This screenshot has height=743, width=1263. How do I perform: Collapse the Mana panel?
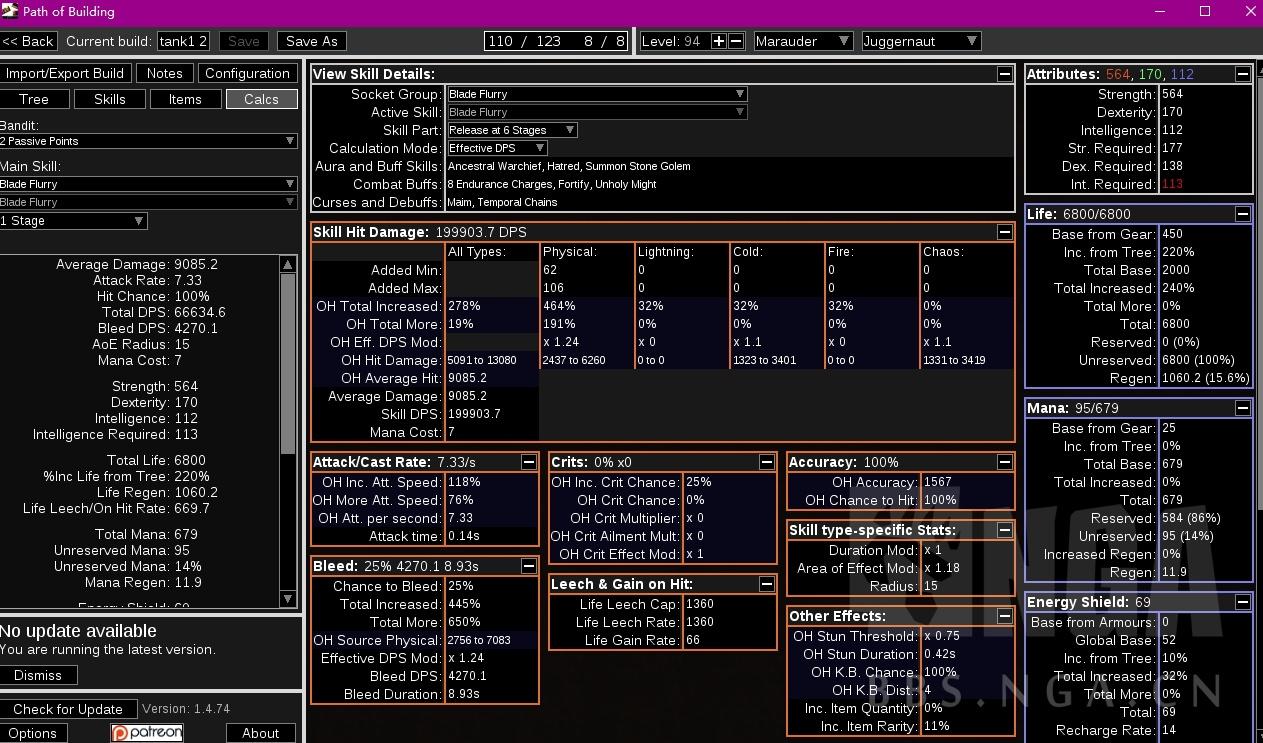(1242, 408)
